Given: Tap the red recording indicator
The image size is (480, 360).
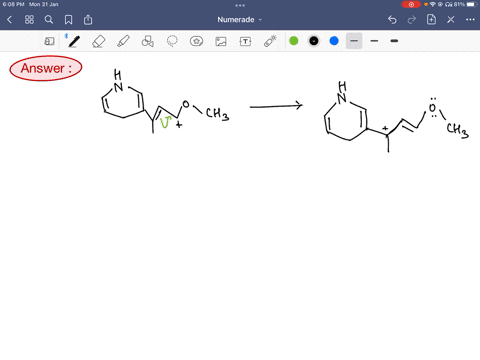Looking at the screenshot, I should [411, 4].
